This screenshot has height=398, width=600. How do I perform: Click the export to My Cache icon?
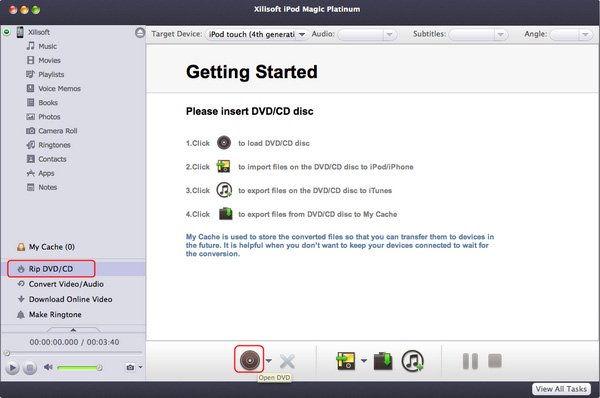click(x=383, y=361)
